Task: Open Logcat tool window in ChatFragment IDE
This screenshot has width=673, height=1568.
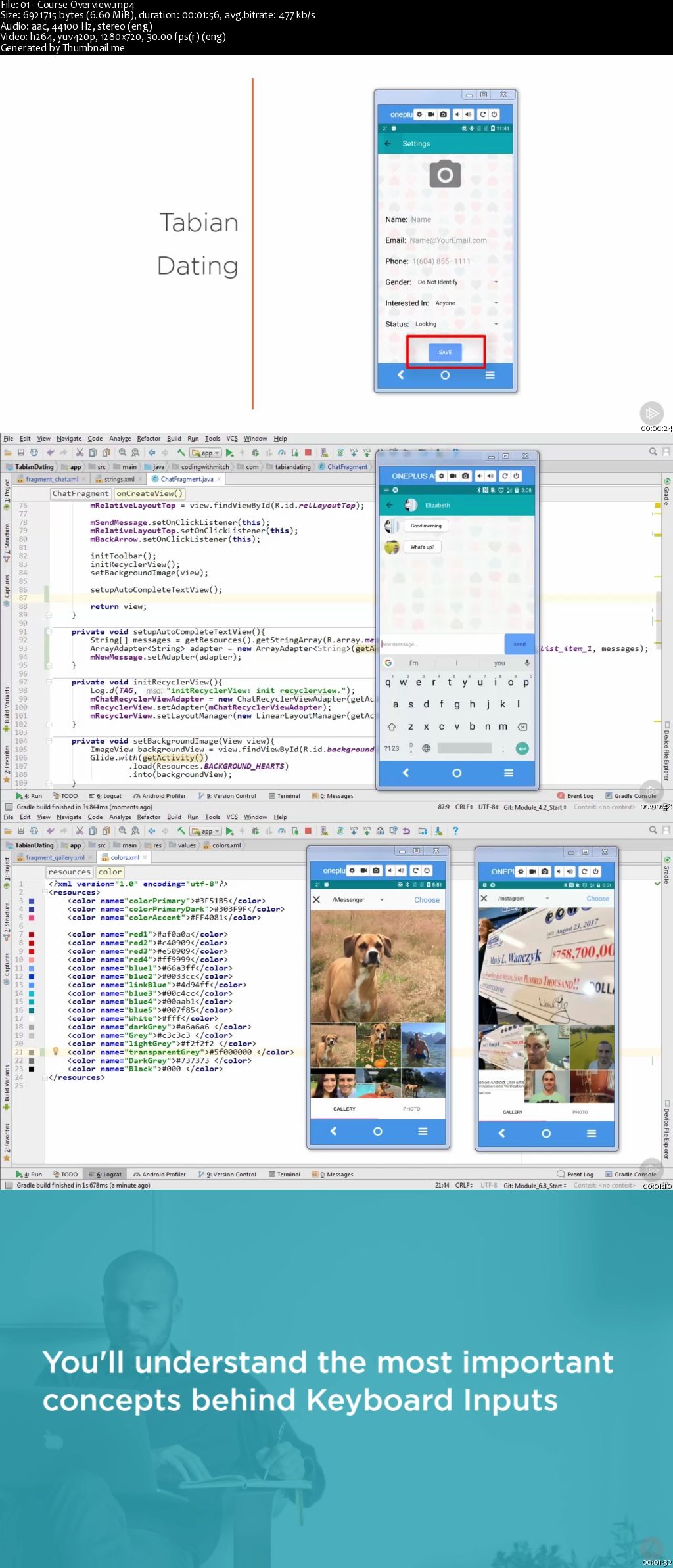Action: [105, 796]
